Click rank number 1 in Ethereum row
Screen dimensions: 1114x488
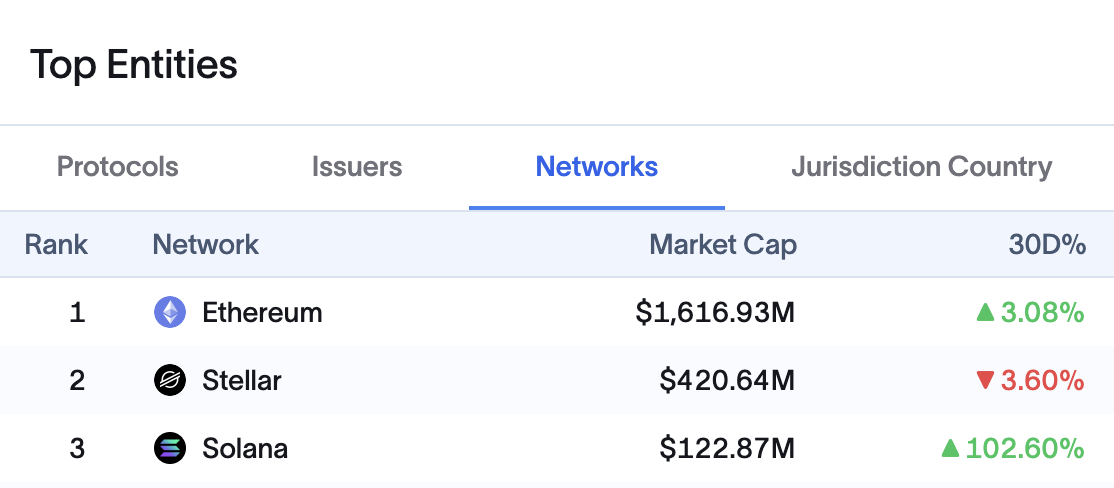[77, 313]
